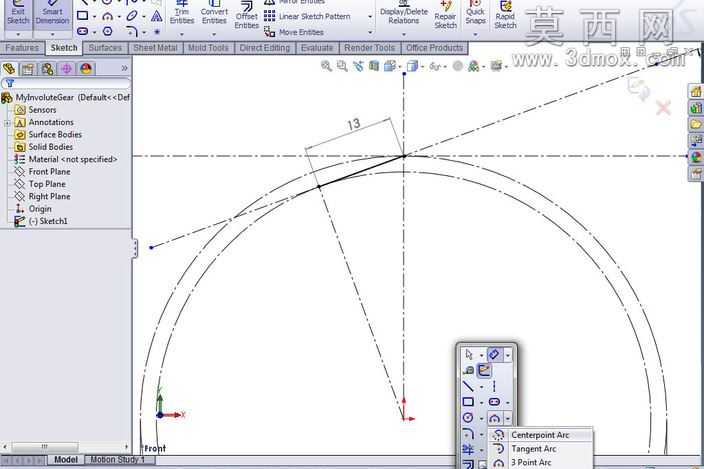Select the Line tool in shortcut toolbar
Viewport: 704px width, 469px height.
(468, 386)
